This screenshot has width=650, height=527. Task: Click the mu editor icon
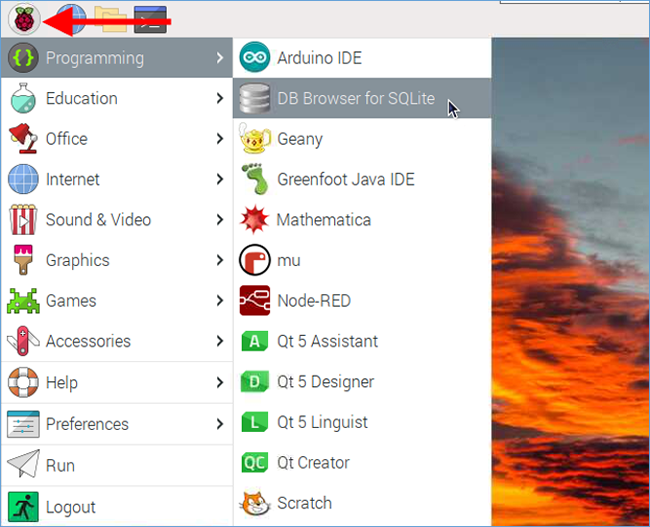click(x=255, y=260)
